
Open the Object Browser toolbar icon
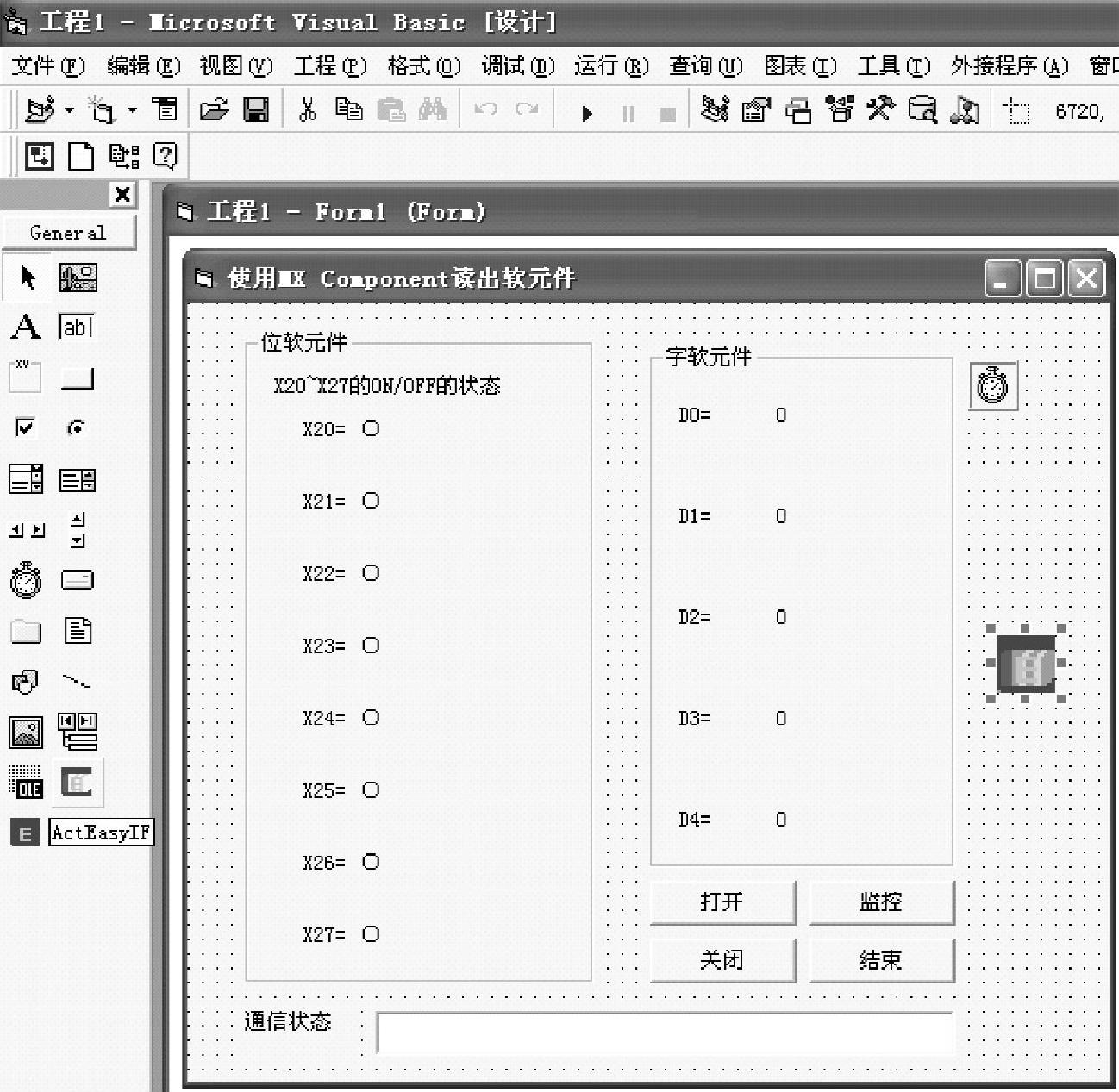840,109
